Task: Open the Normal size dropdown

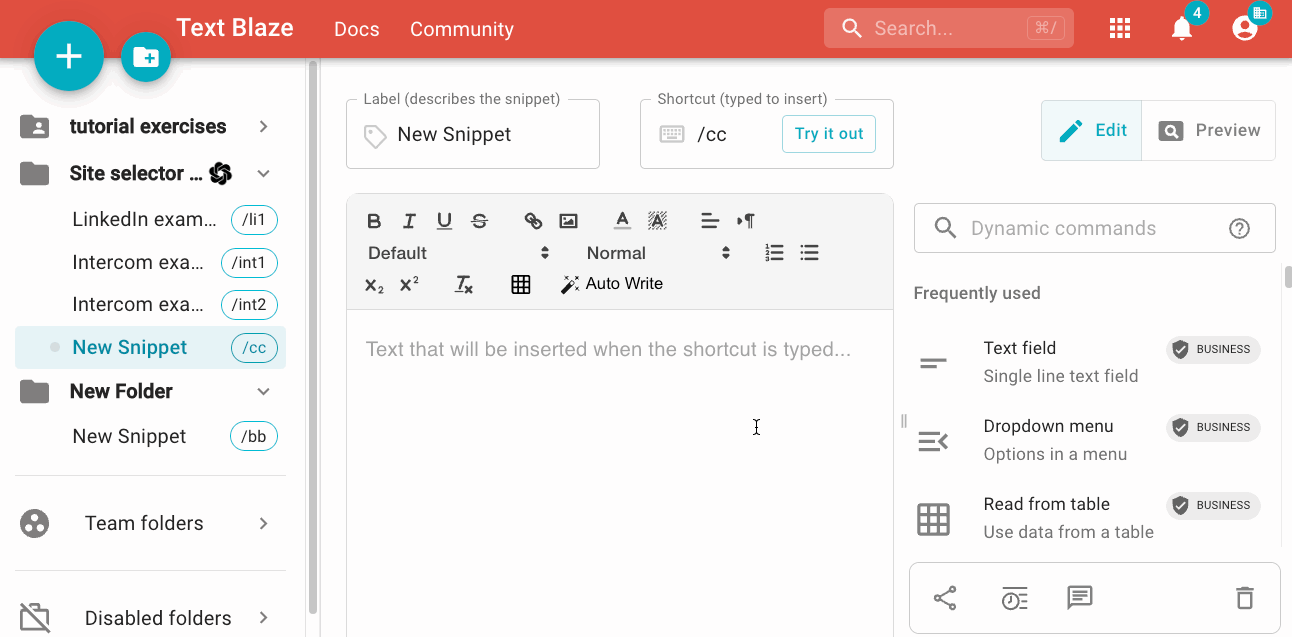Action: 659,253
